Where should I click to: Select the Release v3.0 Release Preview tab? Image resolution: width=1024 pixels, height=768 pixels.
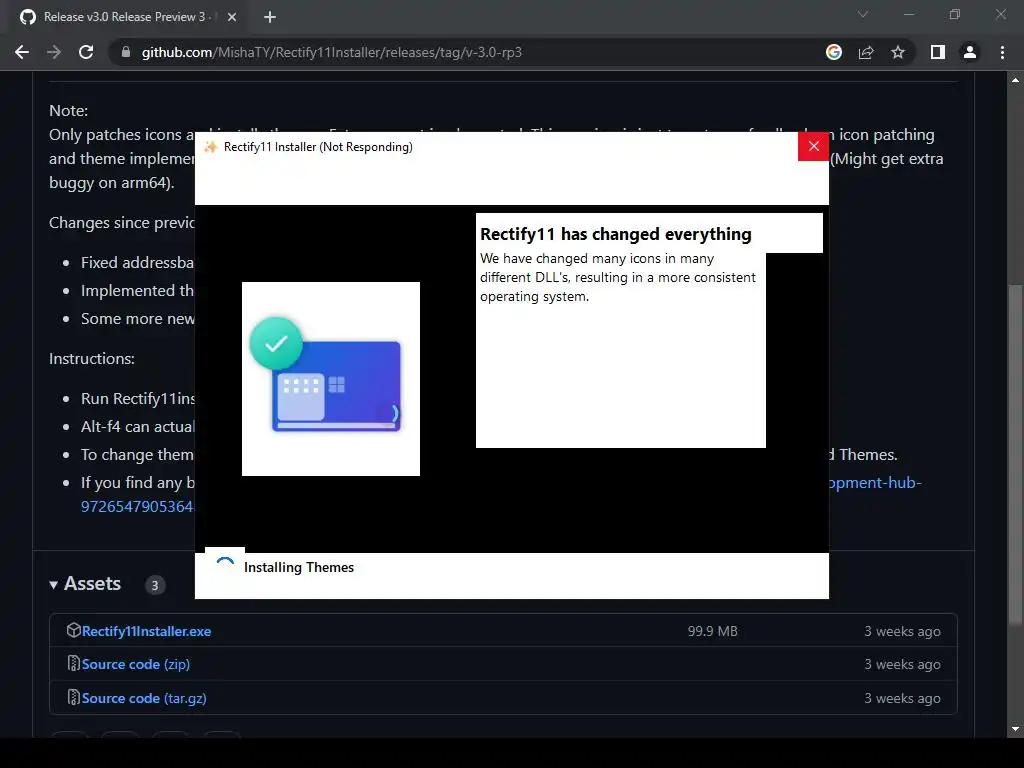pyautogui.click(x=128, y=17)
